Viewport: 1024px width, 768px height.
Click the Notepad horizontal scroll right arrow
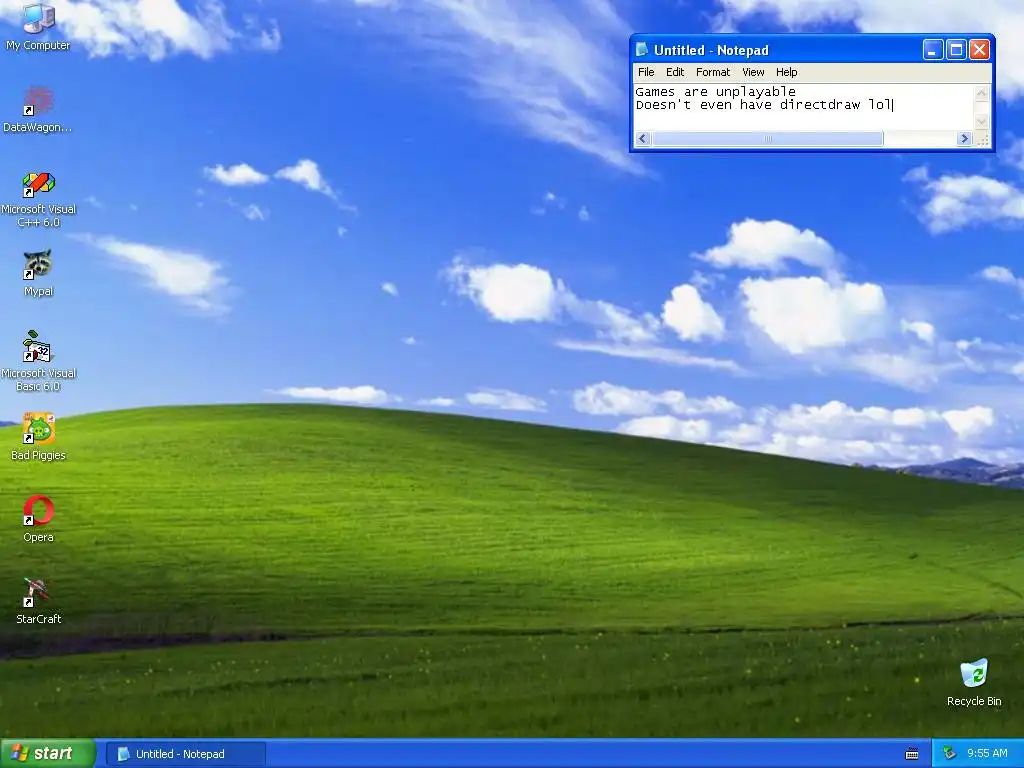tap(965, 138)
